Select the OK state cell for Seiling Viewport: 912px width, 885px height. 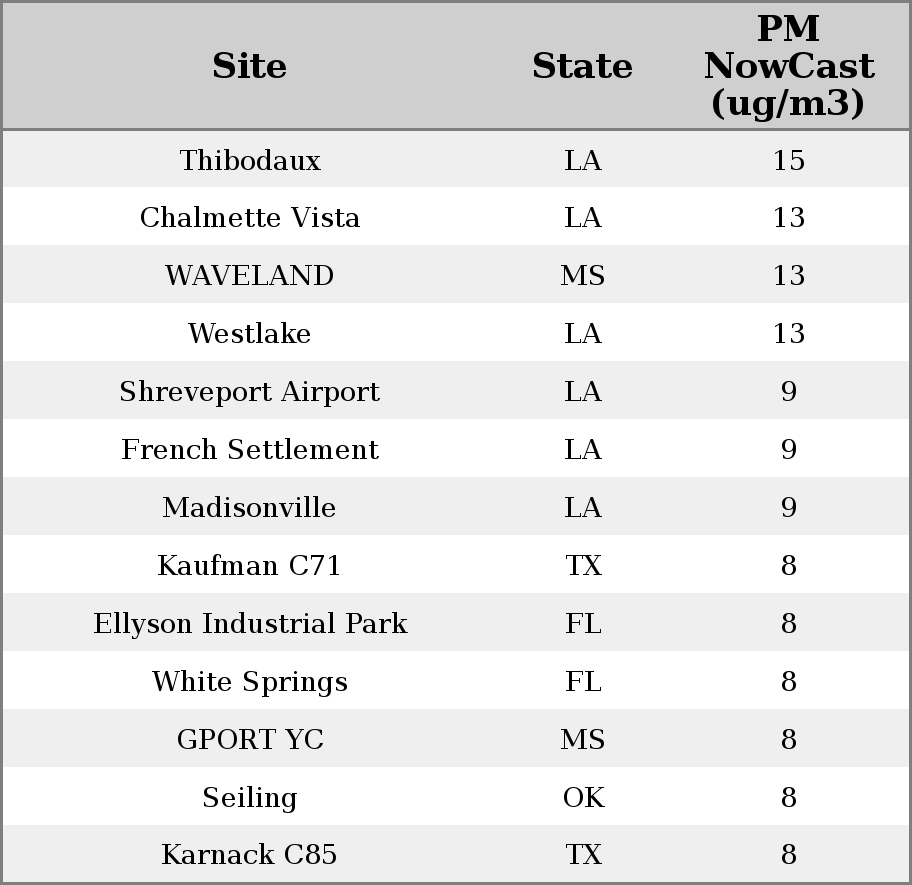583,798
